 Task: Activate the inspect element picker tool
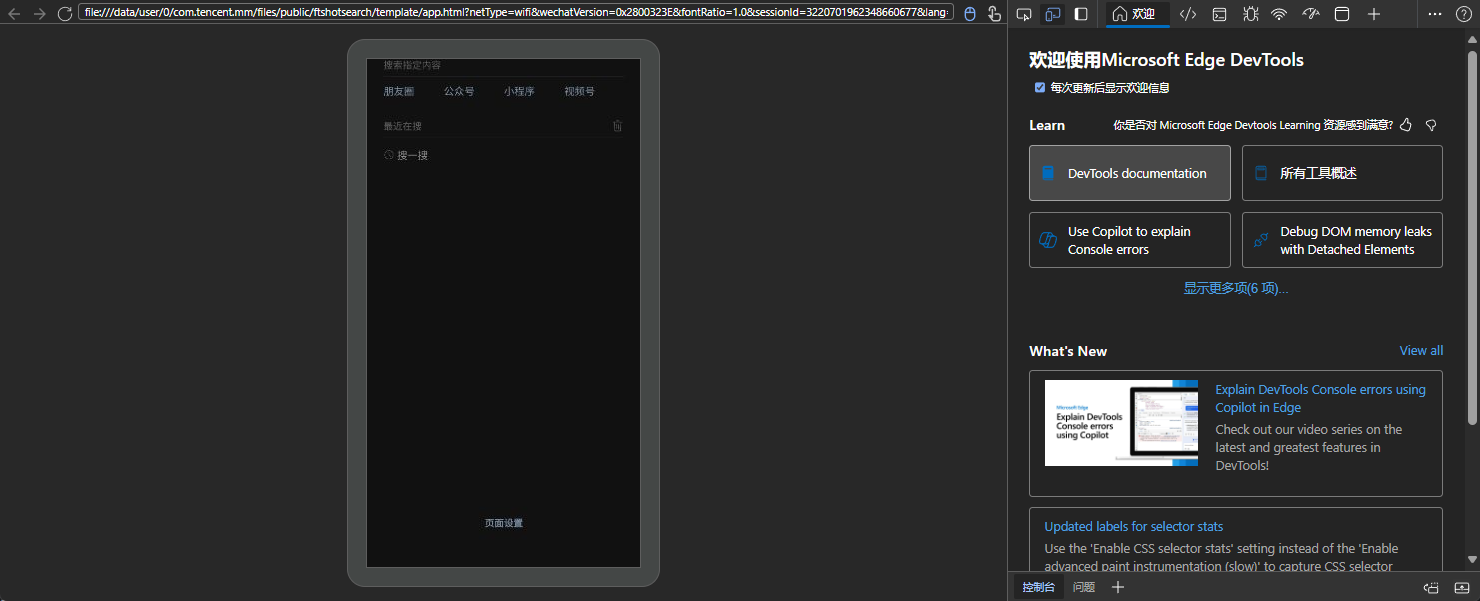pyautogui.click(x=1023, y=14)
